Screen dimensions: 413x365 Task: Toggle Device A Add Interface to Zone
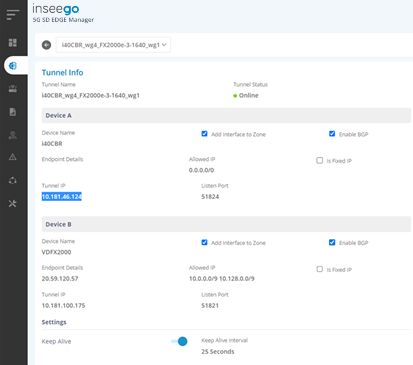click(204, 134)
